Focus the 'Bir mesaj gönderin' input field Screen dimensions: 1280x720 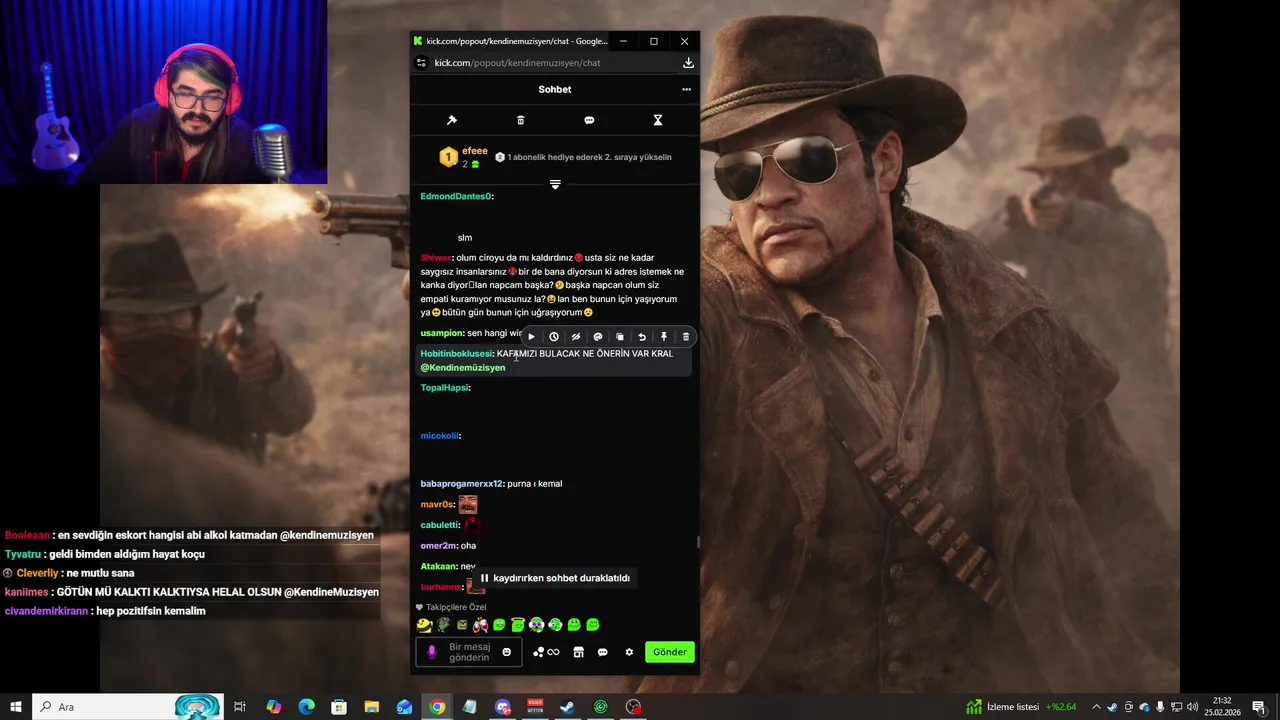tap(469, 652)
